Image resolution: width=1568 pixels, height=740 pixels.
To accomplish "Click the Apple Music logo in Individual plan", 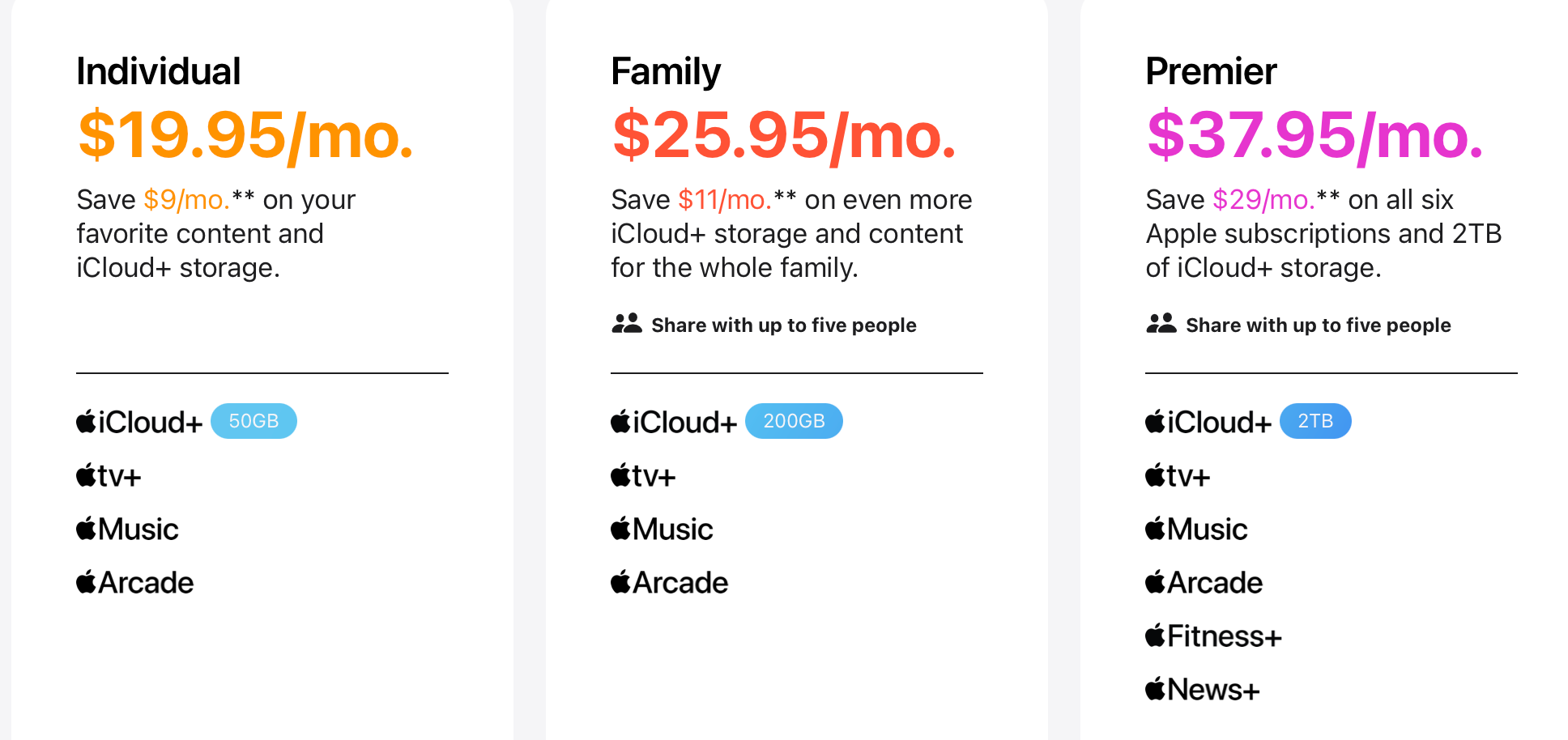I will (127, 529).
